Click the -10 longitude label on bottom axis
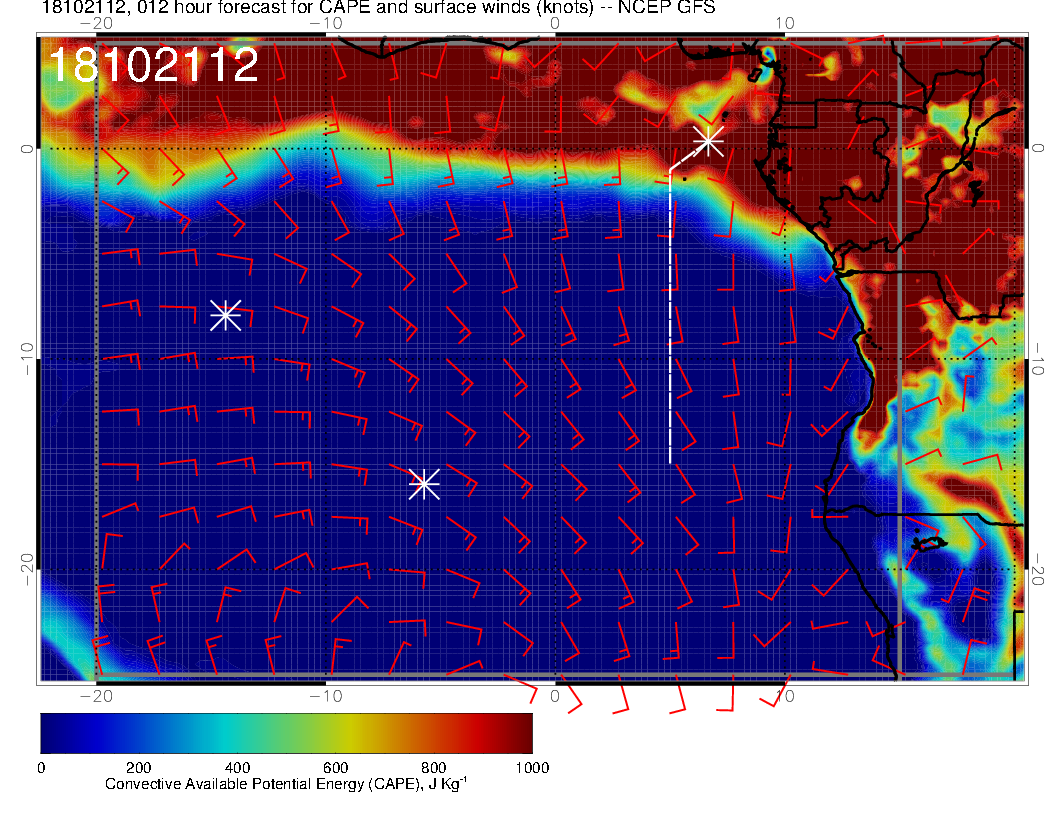The image size is (1056, 816). [326, 696]
